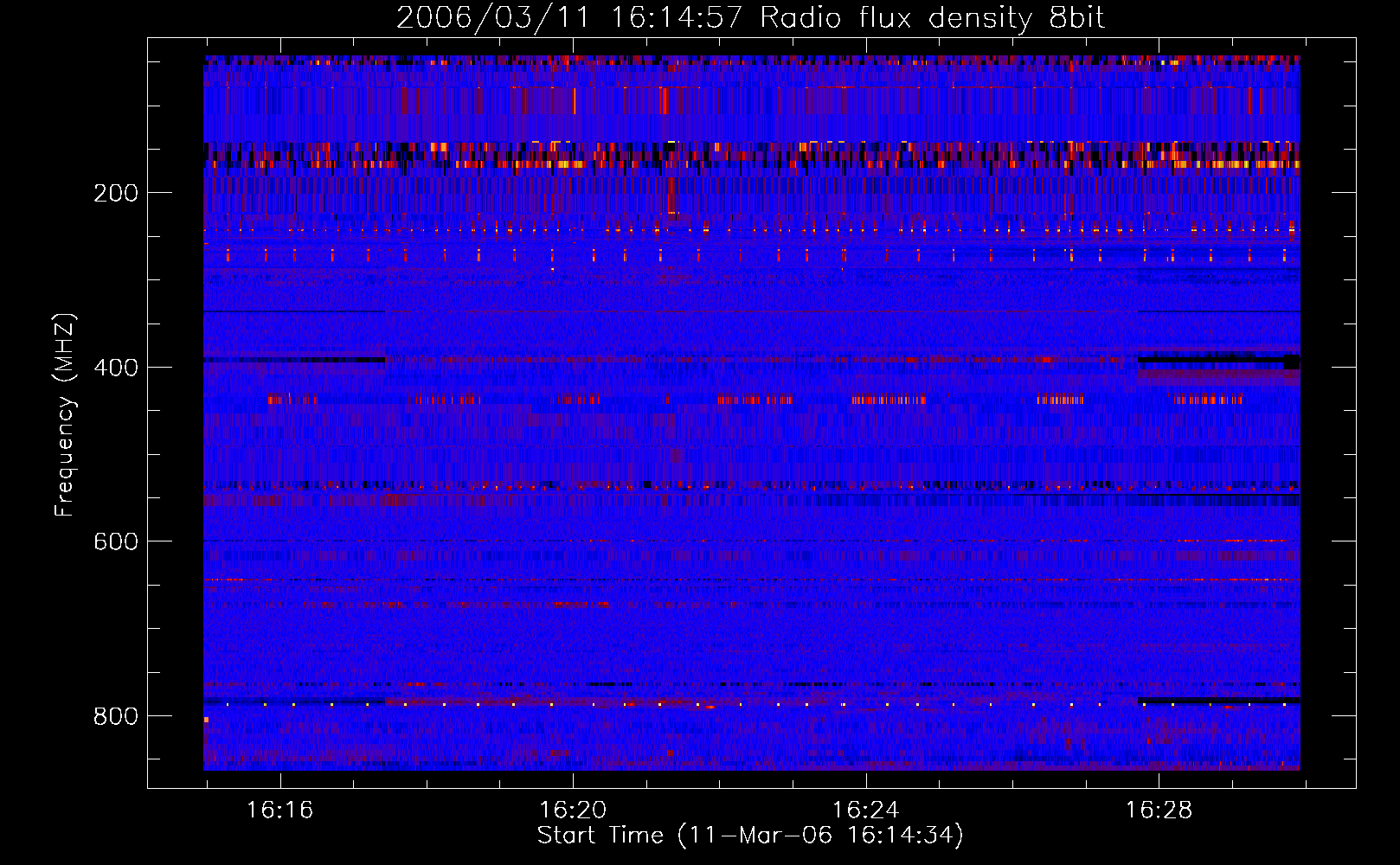Click the 'Frequency (MHZ)' axis label
Image resolution: width=1400 pixels, height=865 pixels.
pyautogui.click(x=65, y=414)
